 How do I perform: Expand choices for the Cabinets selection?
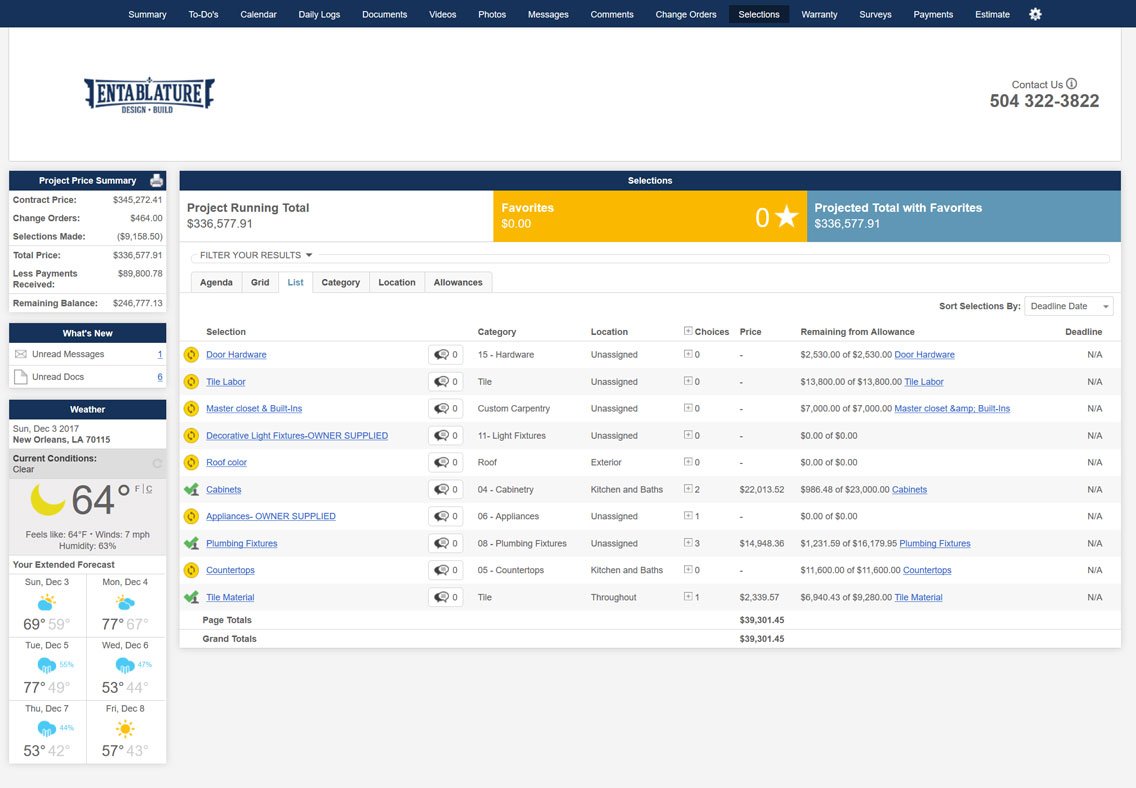[x=688, y=490]
